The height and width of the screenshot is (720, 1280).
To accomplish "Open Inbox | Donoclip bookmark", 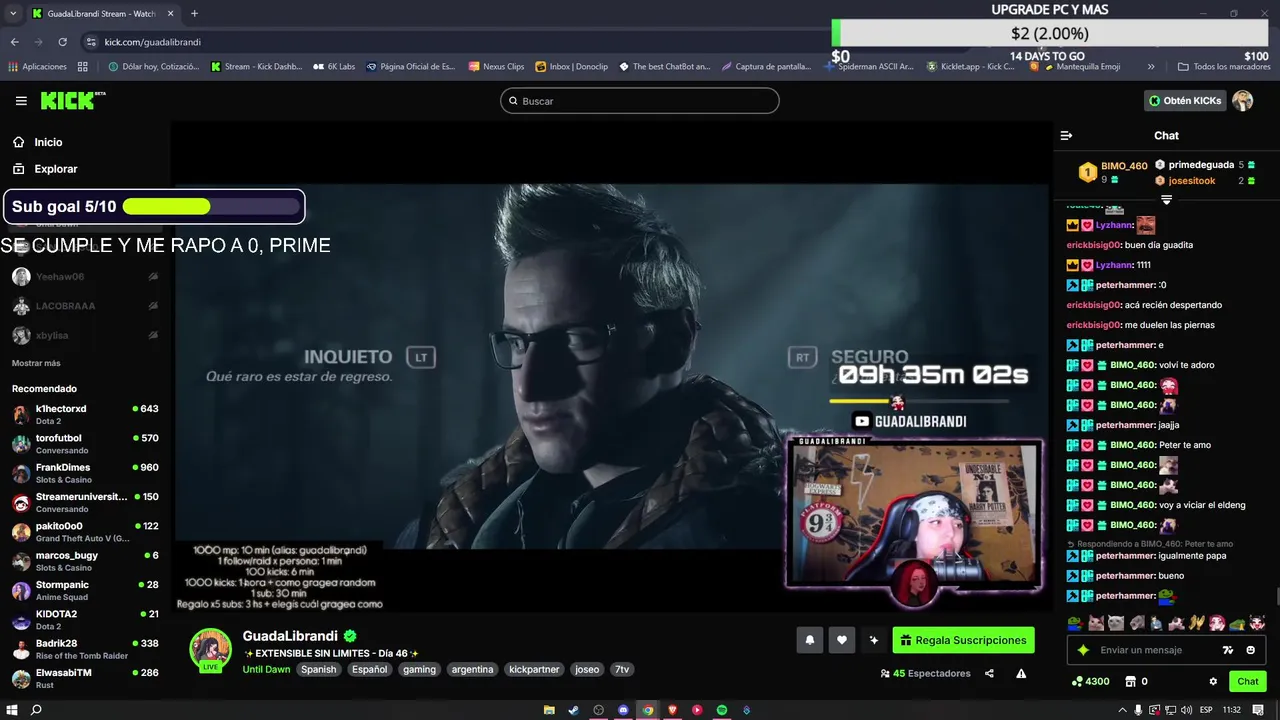I will (572, 67).
